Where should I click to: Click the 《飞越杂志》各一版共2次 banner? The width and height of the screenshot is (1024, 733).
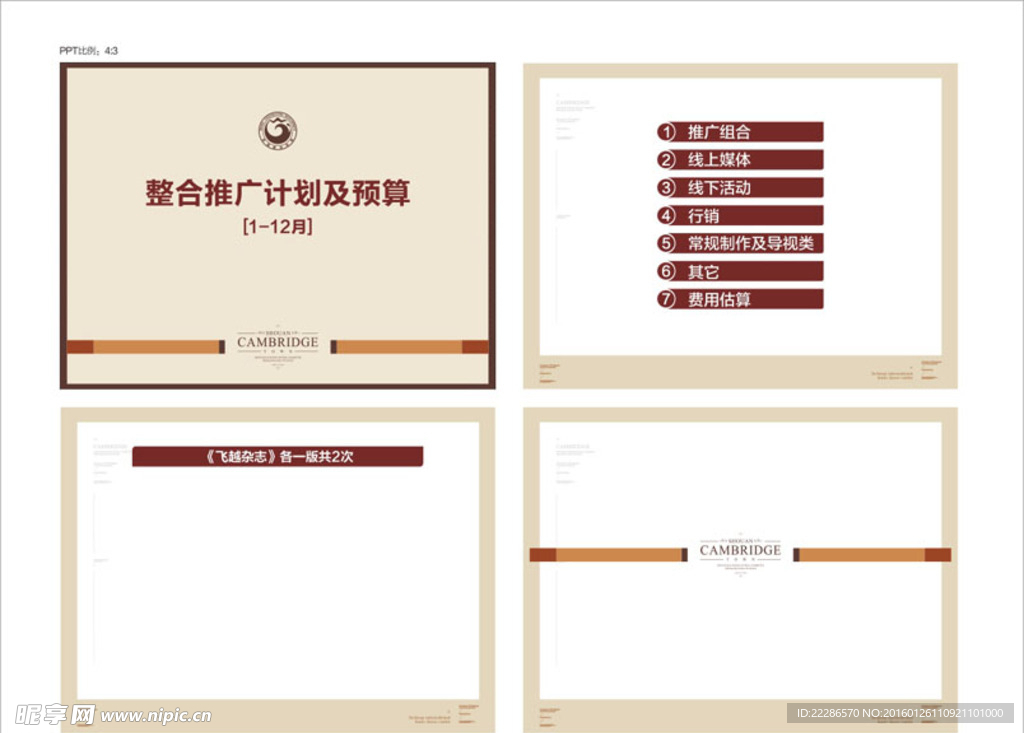pyautogui.click(x=278, y=456)
